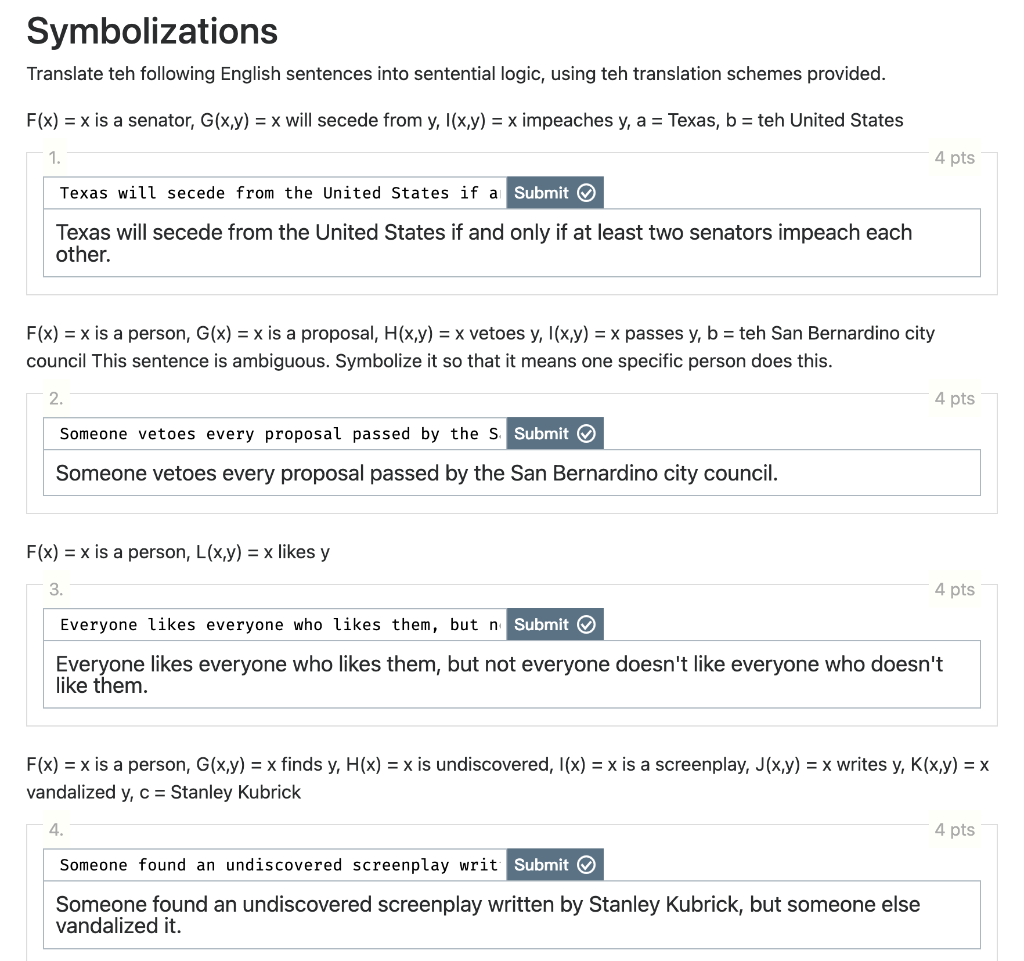This screenshot has width=1024, height=961.
Task: Click the Symbolizations page heading
Action: click(x=152, y=31)
